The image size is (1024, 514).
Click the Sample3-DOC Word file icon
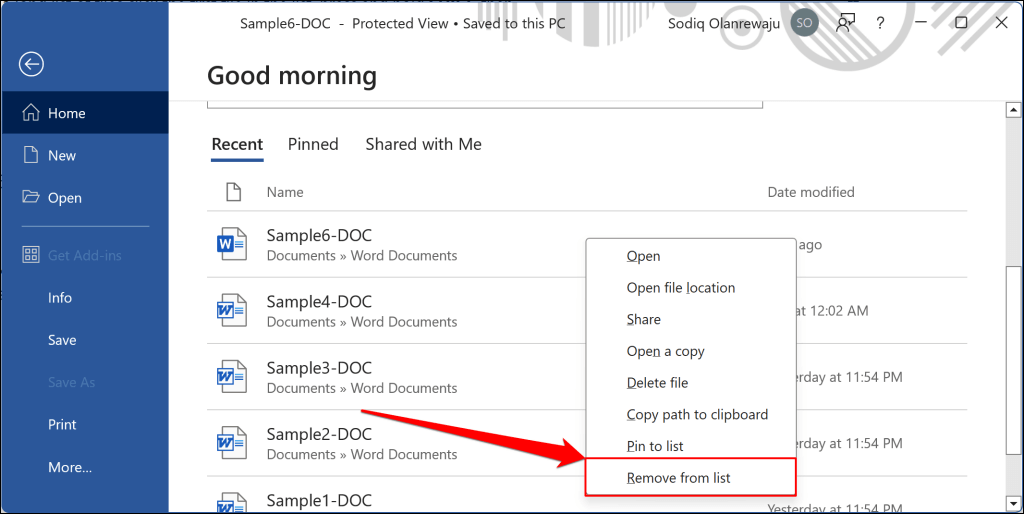tap(232, 377)
